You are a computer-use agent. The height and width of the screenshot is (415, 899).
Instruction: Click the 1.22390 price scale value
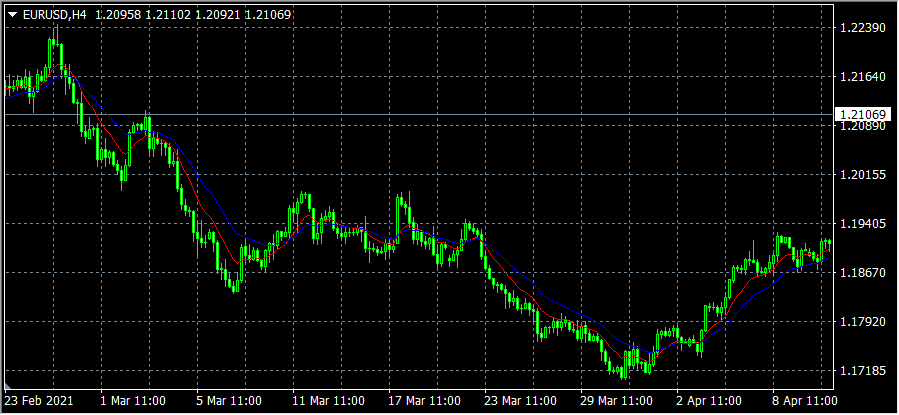tap(863, 28)
